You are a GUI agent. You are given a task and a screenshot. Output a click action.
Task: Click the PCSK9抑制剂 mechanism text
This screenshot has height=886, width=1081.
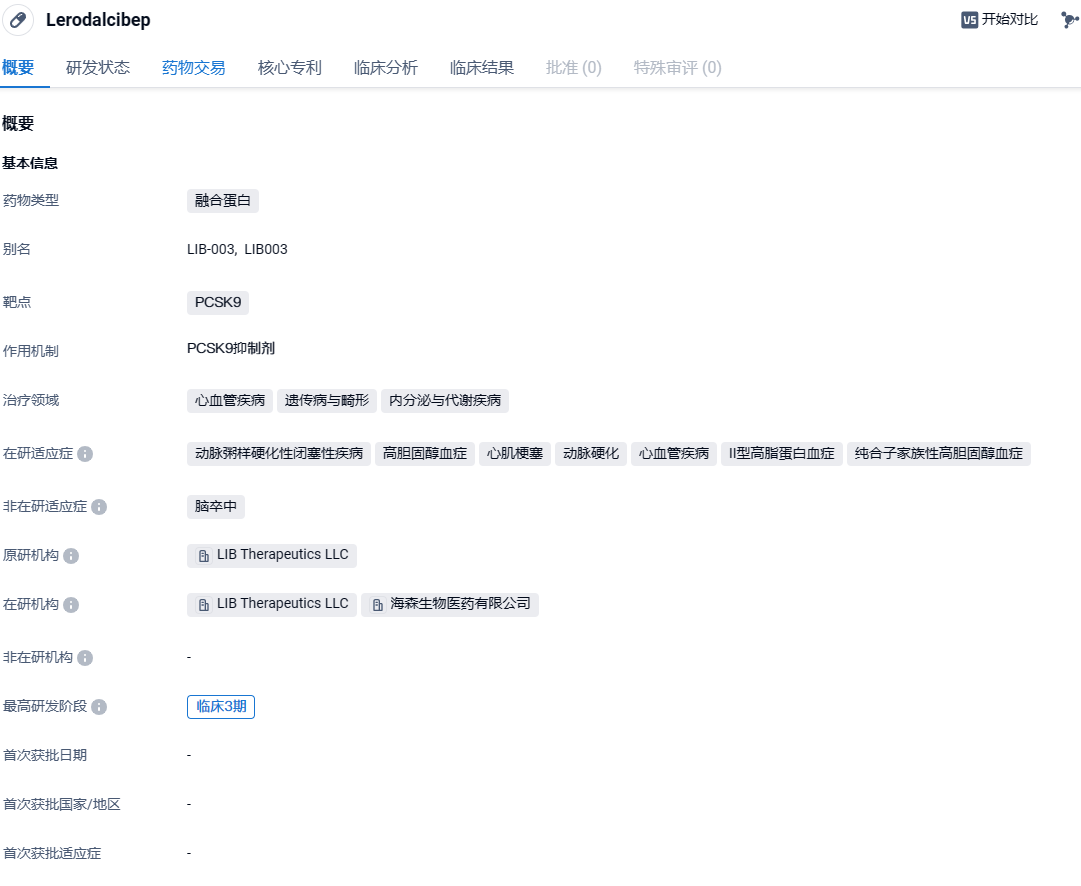coord(231,349)
